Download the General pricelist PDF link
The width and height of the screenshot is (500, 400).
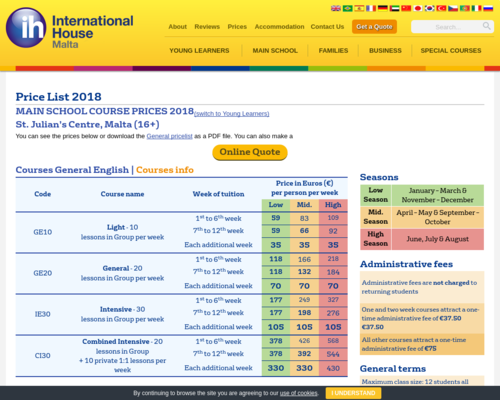coord(169,136)
